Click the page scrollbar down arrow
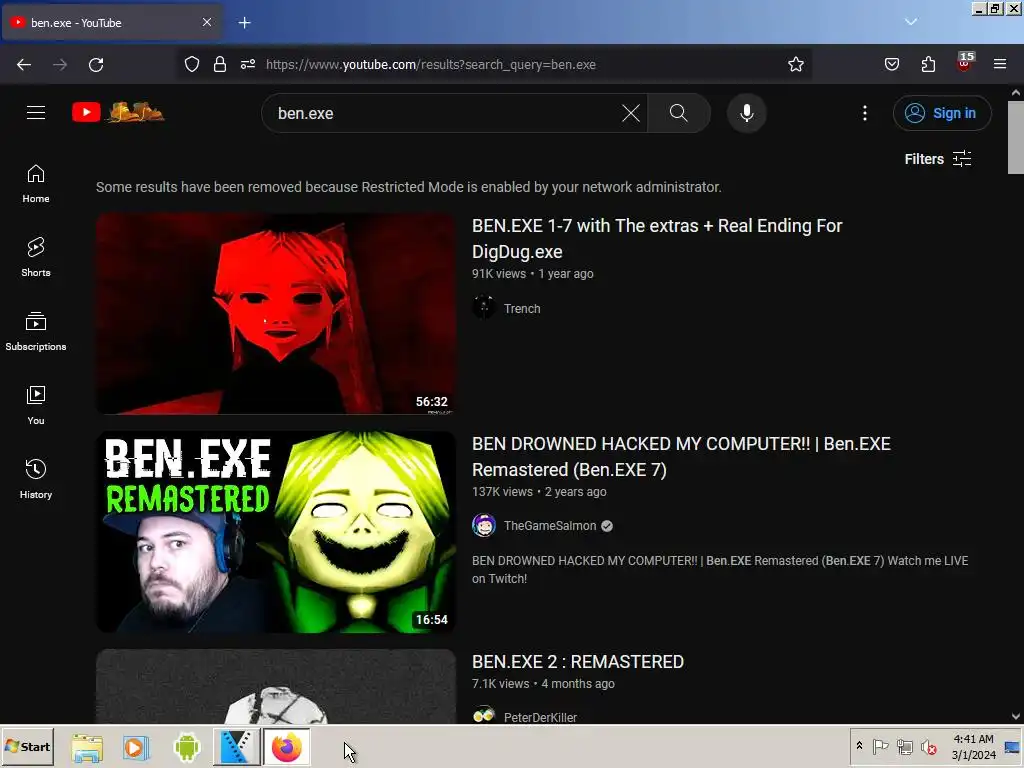Viewport: 1024px width, 768px height. pyautogui.click(x=1016, y=716)
